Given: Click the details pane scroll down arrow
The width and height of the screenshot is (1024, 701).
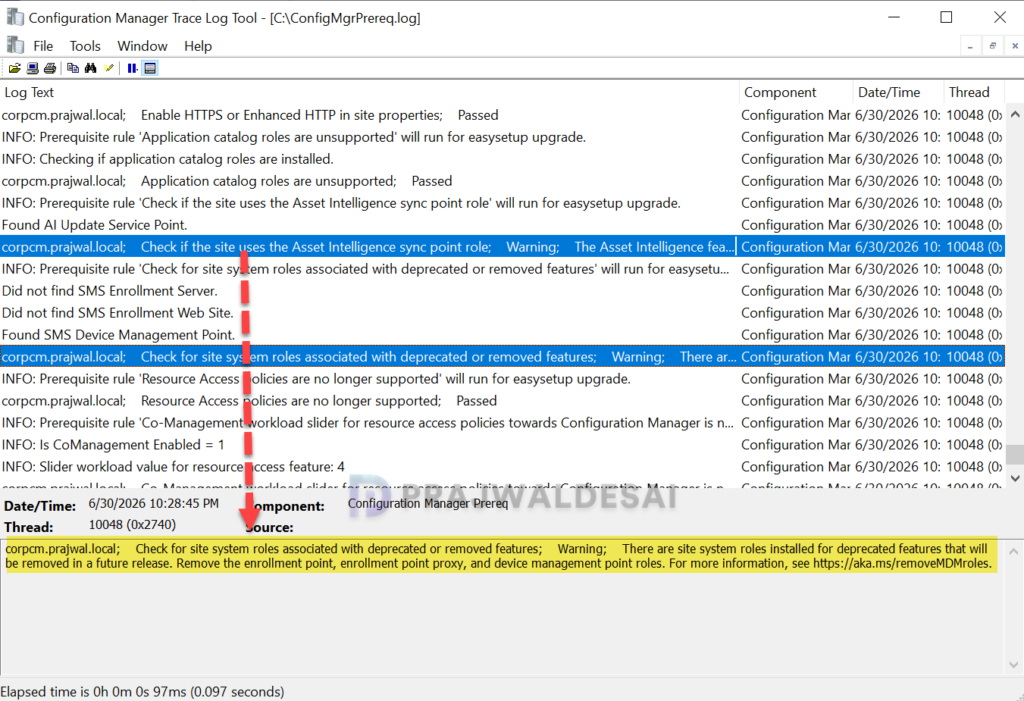Looking at the screenshot, I should point(1014,665).
